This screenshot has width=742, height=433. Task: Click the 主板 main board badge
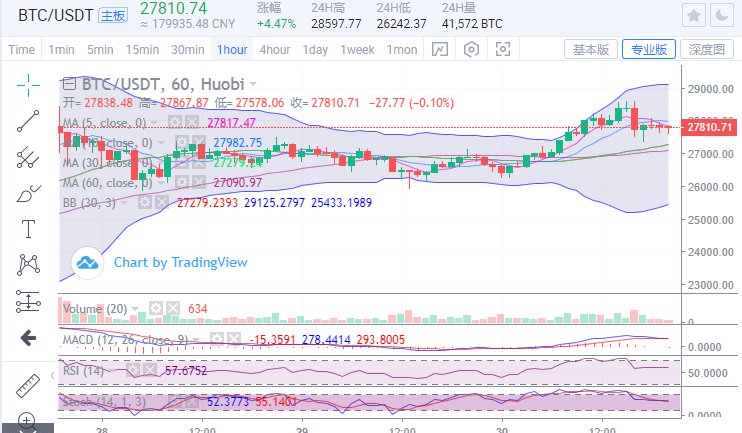click(x=113, y=16)
